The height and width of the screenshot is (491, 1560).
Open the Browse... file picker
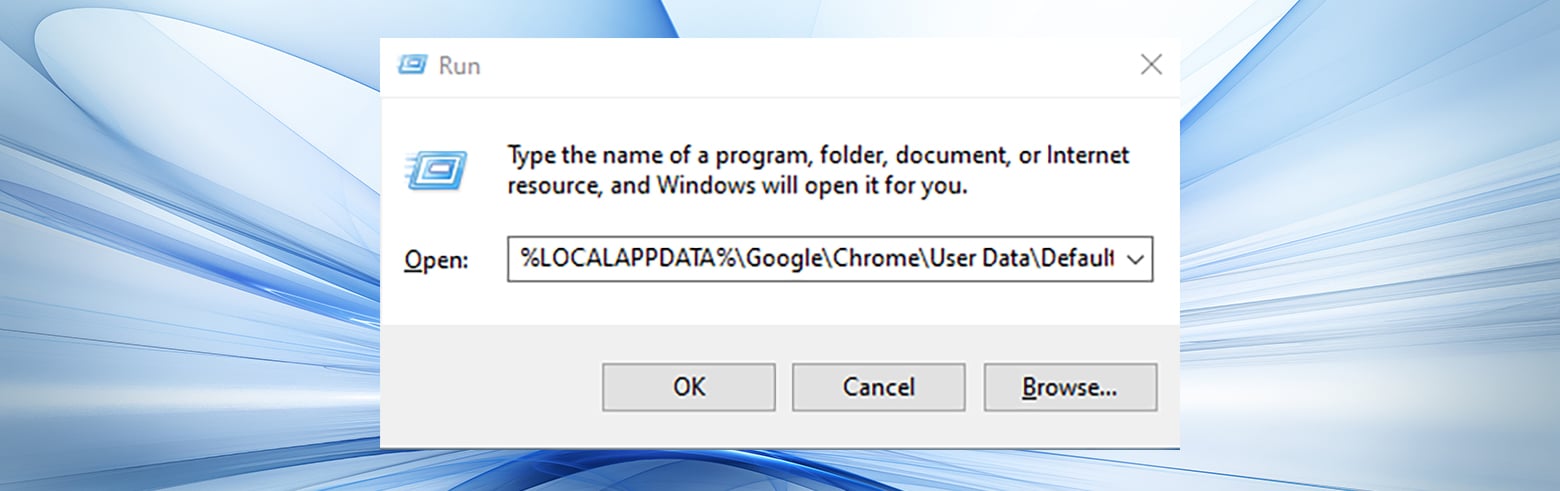coord(1070,387)
